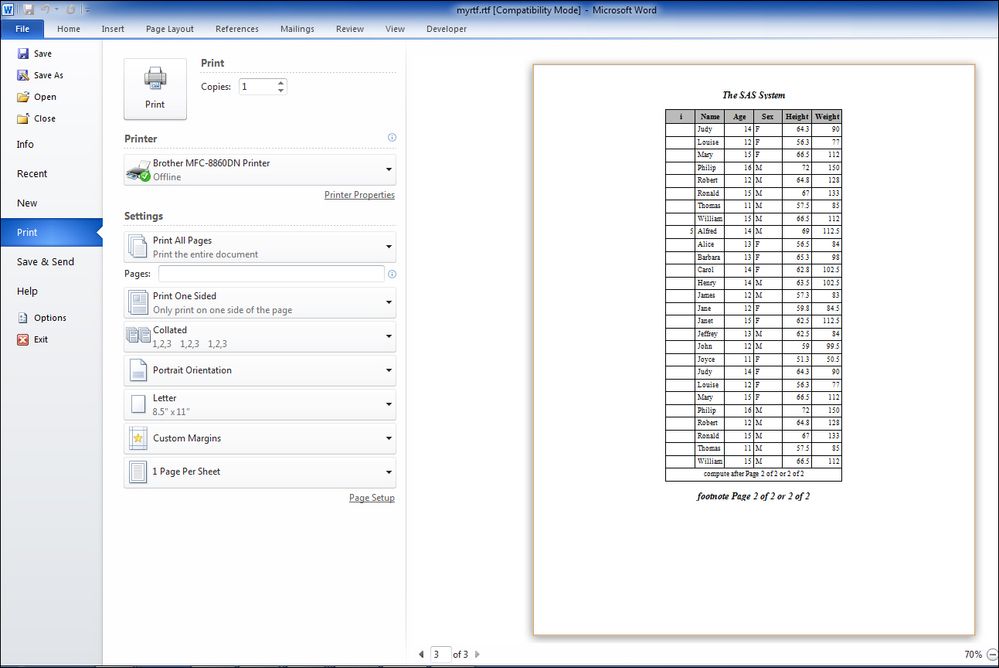Switch to the Page Layout ribbon tab
Viewport: 999px width, 668px height.
tap(169, 29)
